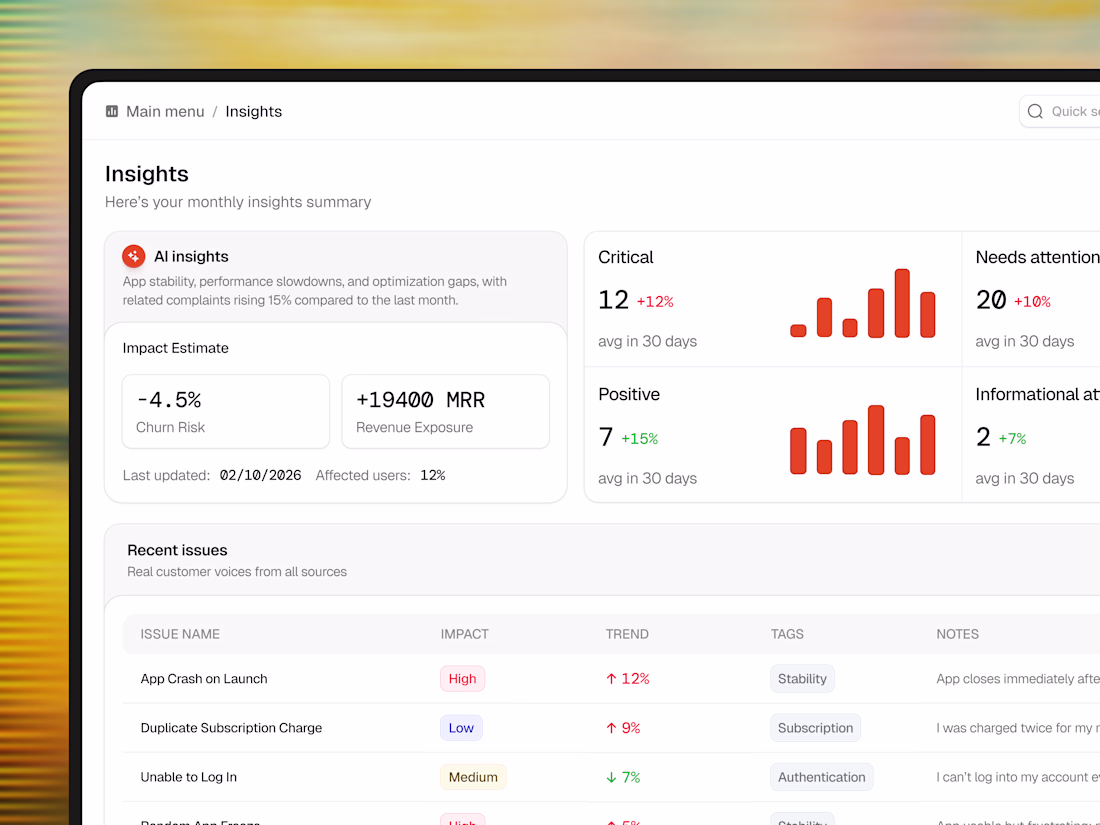The width and height of the screenshot is (1100, 825).
Task: Select the Positive metric title
Action: pyautogui.click(x=629, y=394)
